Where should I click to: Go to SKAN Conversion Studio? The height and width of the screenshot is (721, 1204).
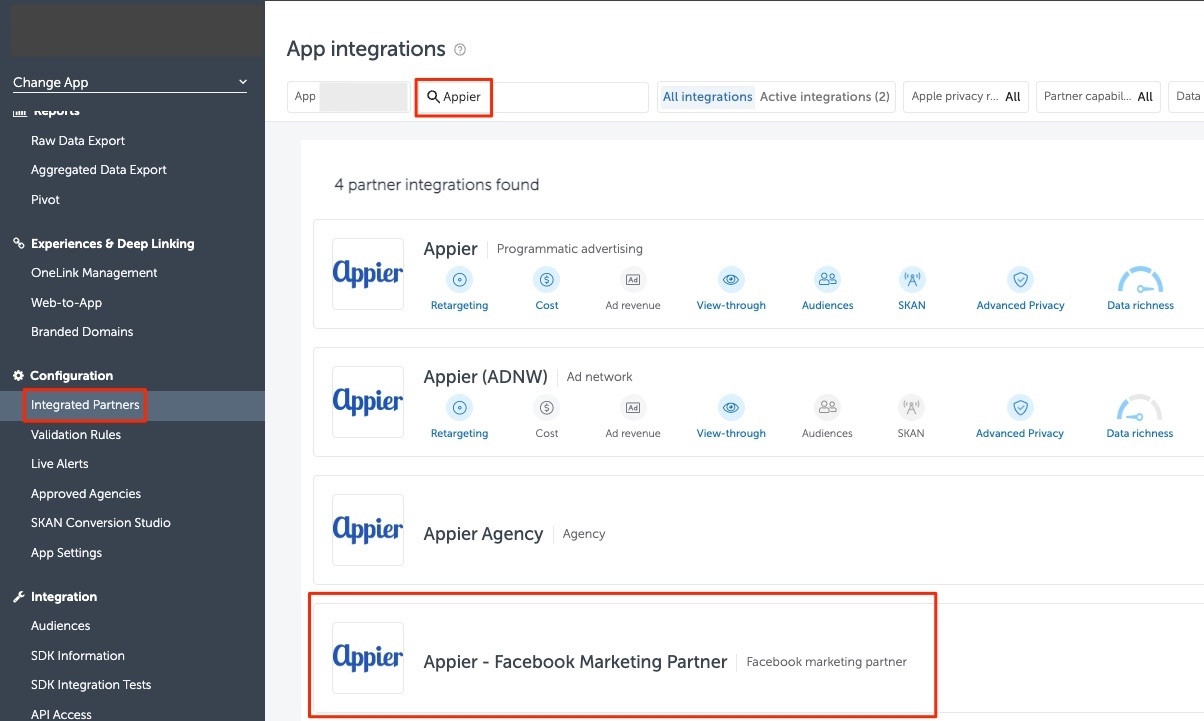click(x=100, y=523)
